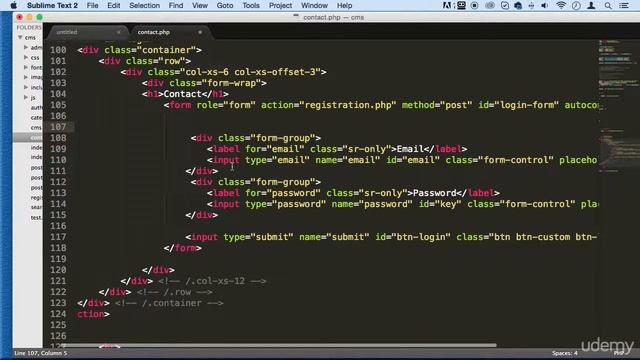Open the Goto menu
The height and width of the screenshot is (360, 640).
225,6
